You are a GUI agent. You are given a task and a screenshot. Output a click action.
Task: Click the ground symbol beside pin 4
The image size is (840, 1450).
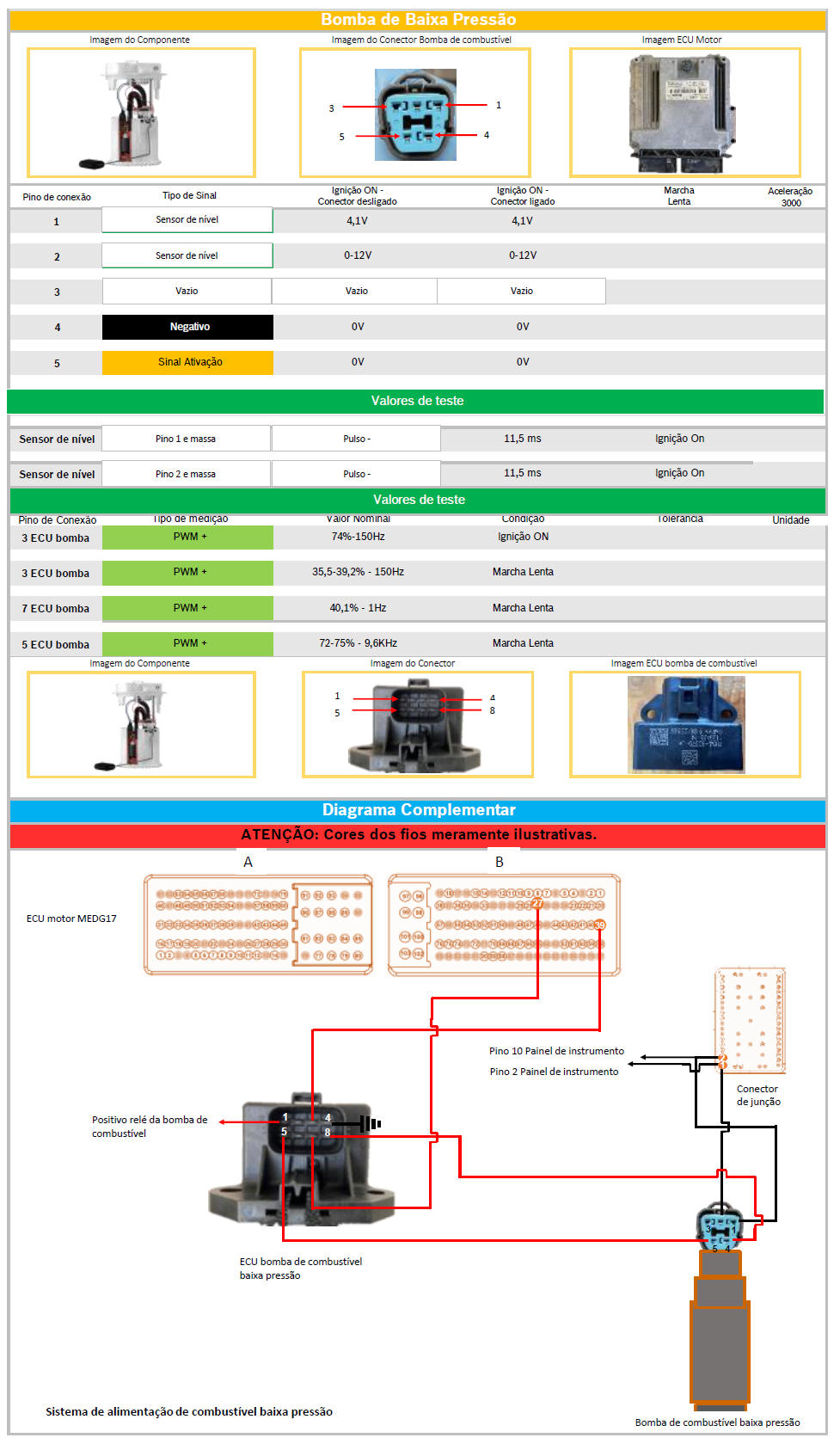(370, 1123)
